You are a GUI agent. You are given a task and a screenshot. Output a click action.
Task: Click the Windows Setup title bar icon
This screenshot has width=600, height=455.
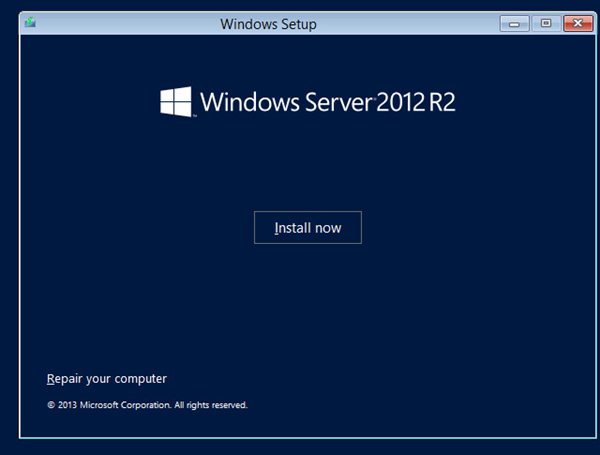[30, 23]
